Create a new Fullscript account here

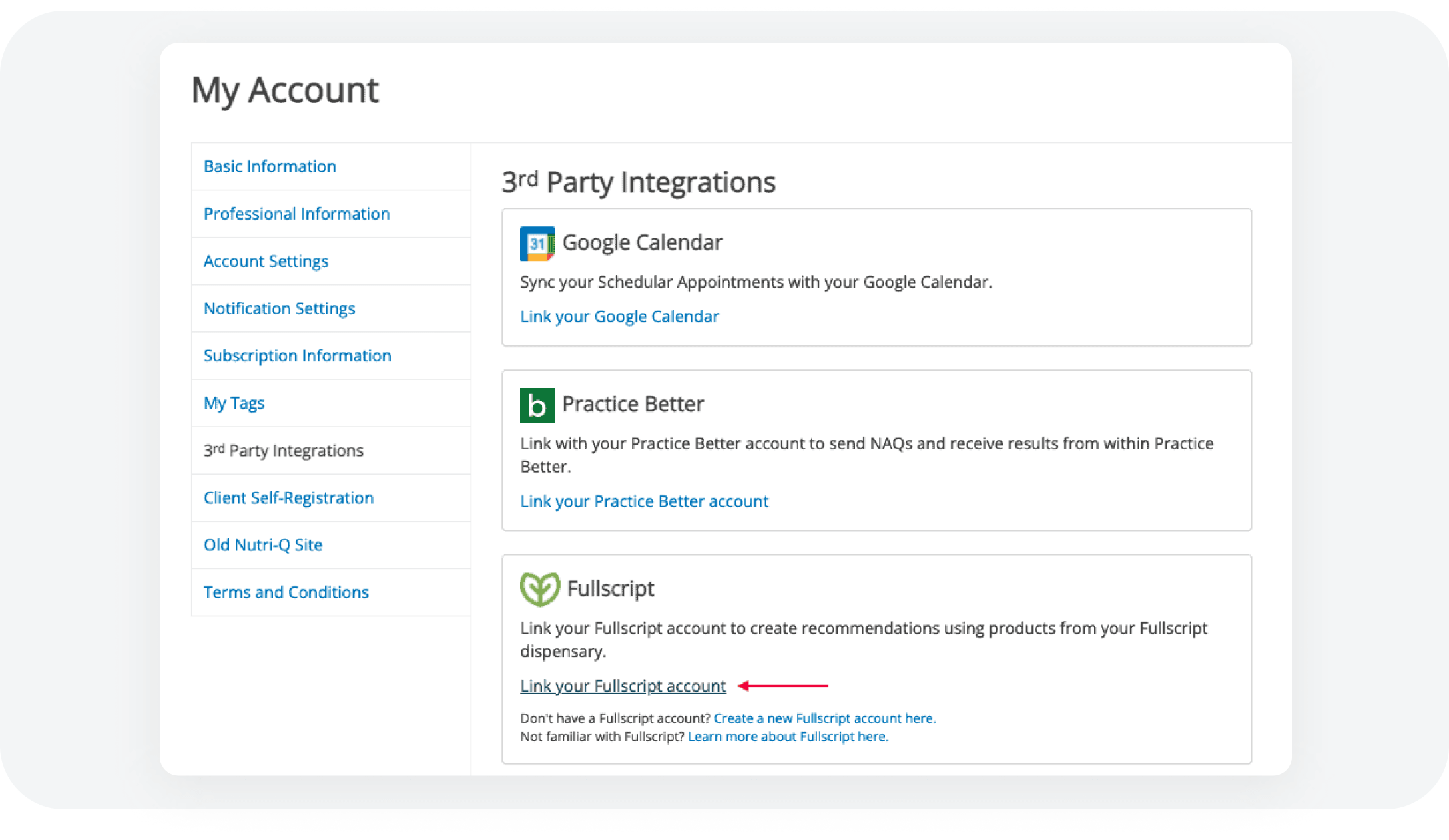coord(824,718)
